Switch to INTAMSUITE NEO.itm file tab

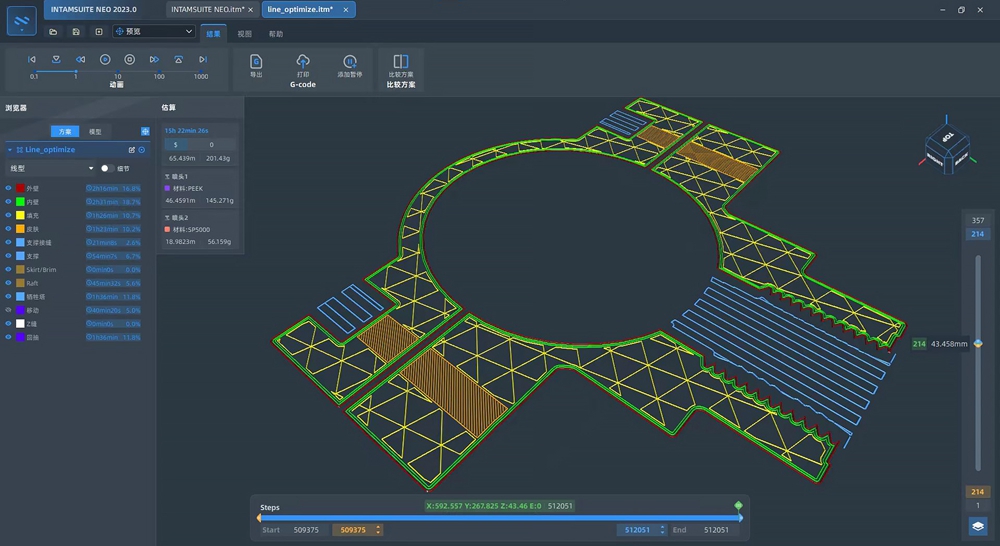point(207,9)
